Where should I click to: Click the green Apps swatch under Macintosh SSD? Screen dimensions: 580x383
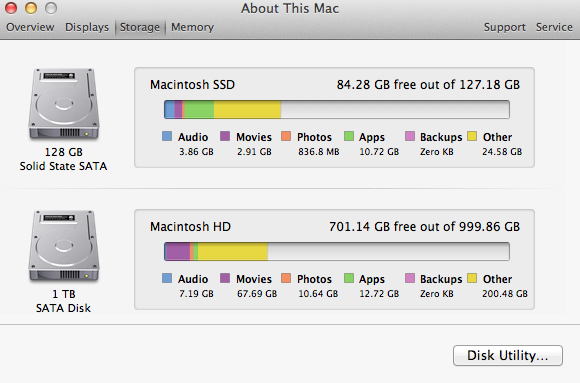349,136
